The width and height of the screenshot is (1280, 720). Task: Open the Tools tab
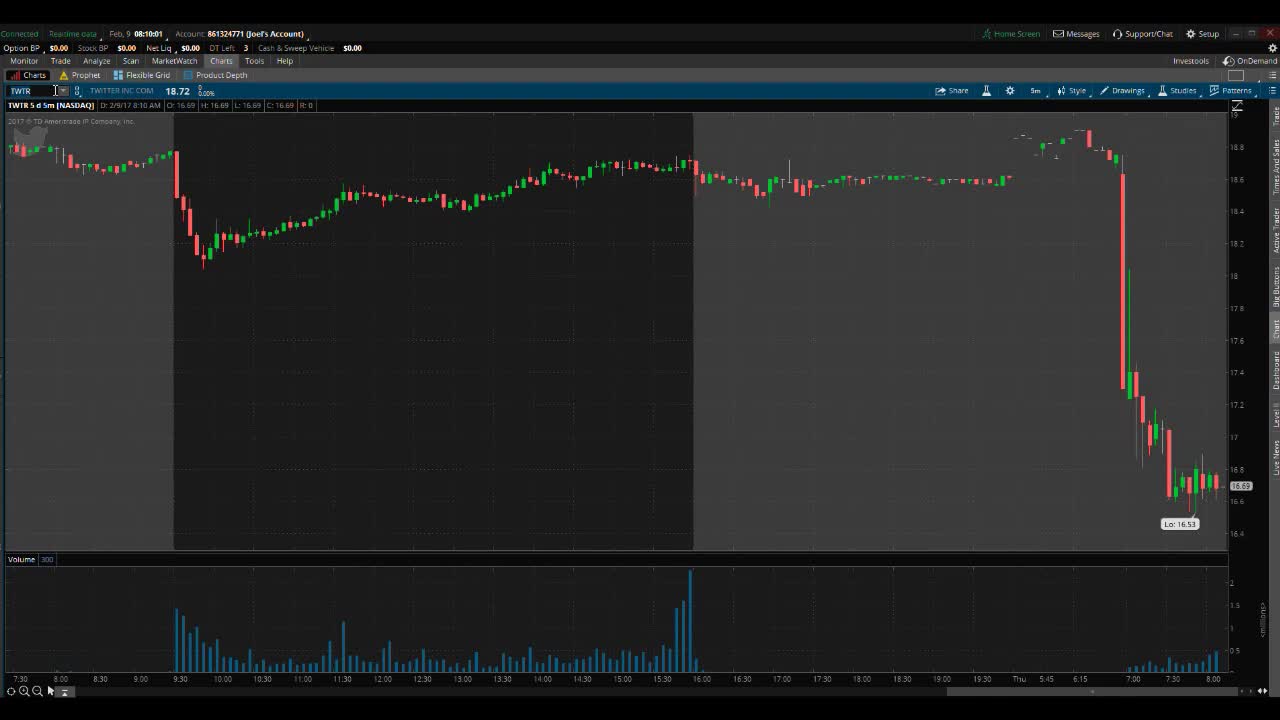[x=254, y=61]
